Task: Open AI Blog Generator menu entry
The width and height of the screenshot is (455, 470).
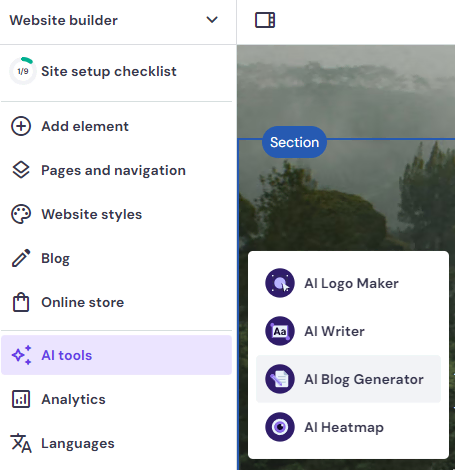Action: [x=348, y=379]
